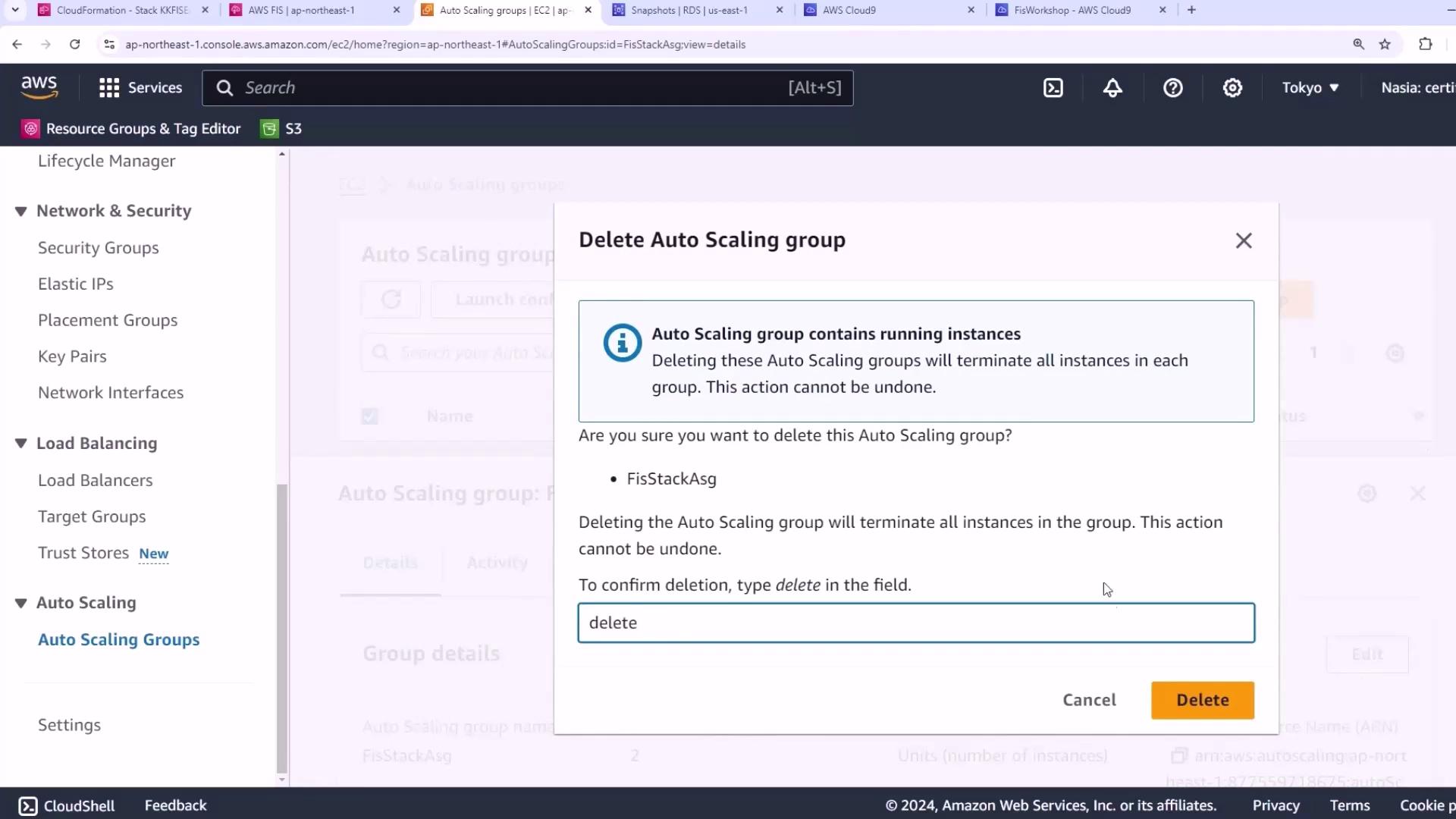Image resolution: width=1456 pixels, height=819 pixels.
Task: Open the notifications bell
Action: point(1112,88)
